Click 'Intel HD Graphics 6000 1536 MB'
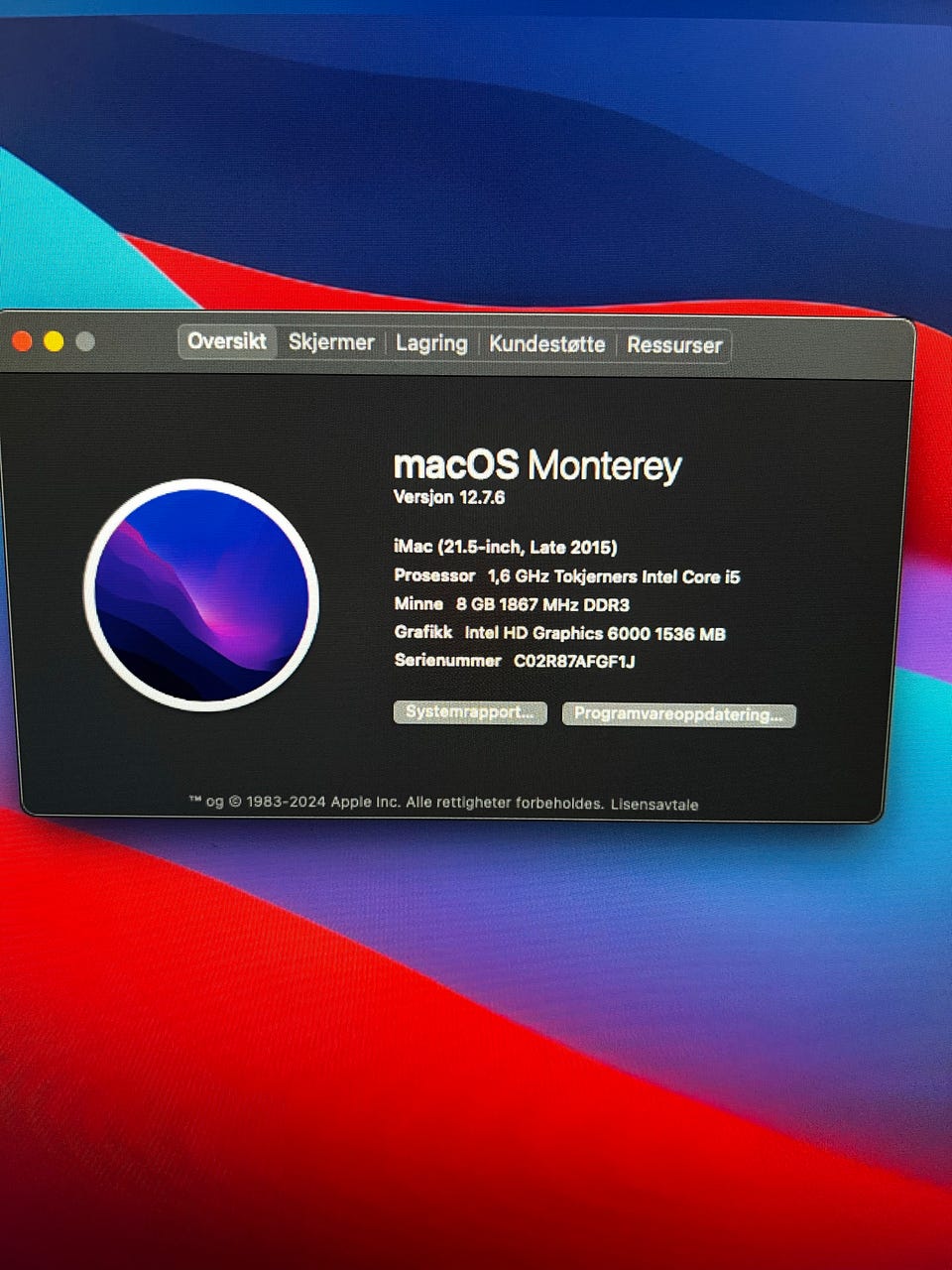The width and height of the screenshot is (952, 1270). click(595, 633)
